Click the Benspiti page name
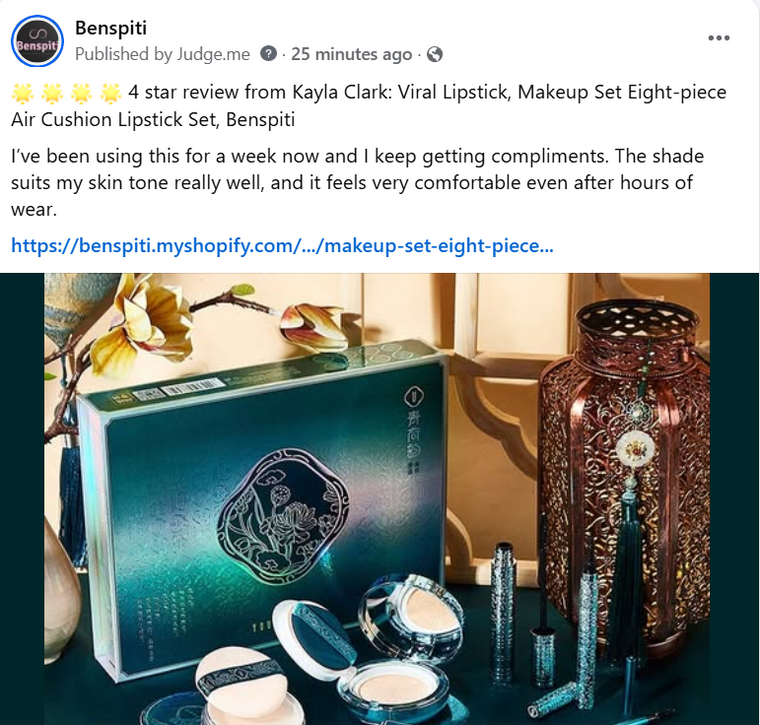760x725 pixels. tap(111, 28)
